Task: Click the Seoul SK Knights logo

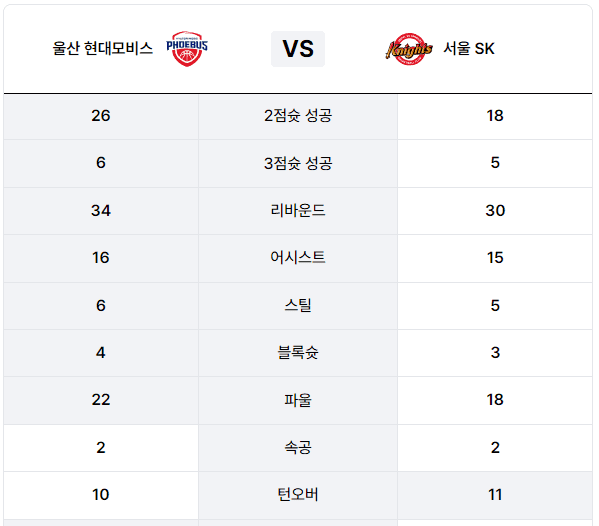Action: (409, 49)
